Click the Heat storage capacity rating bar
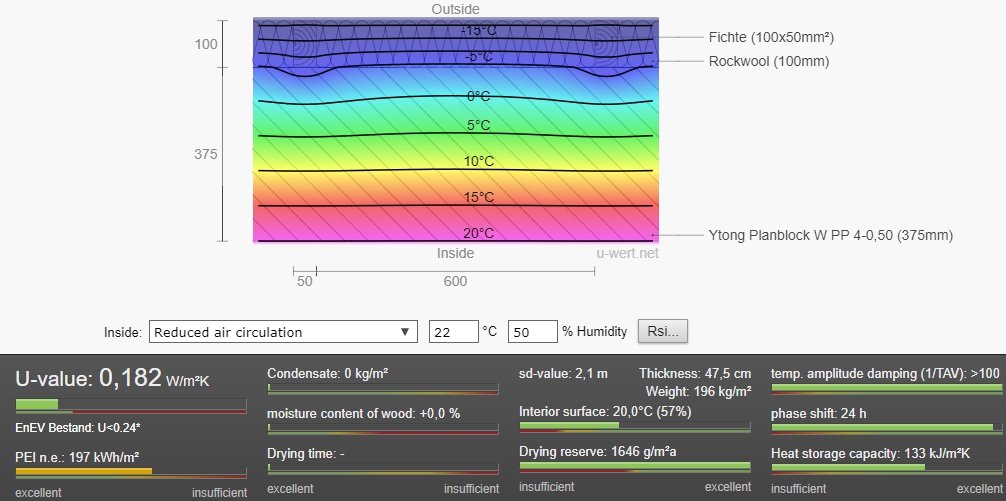 (x=886, y=468)
